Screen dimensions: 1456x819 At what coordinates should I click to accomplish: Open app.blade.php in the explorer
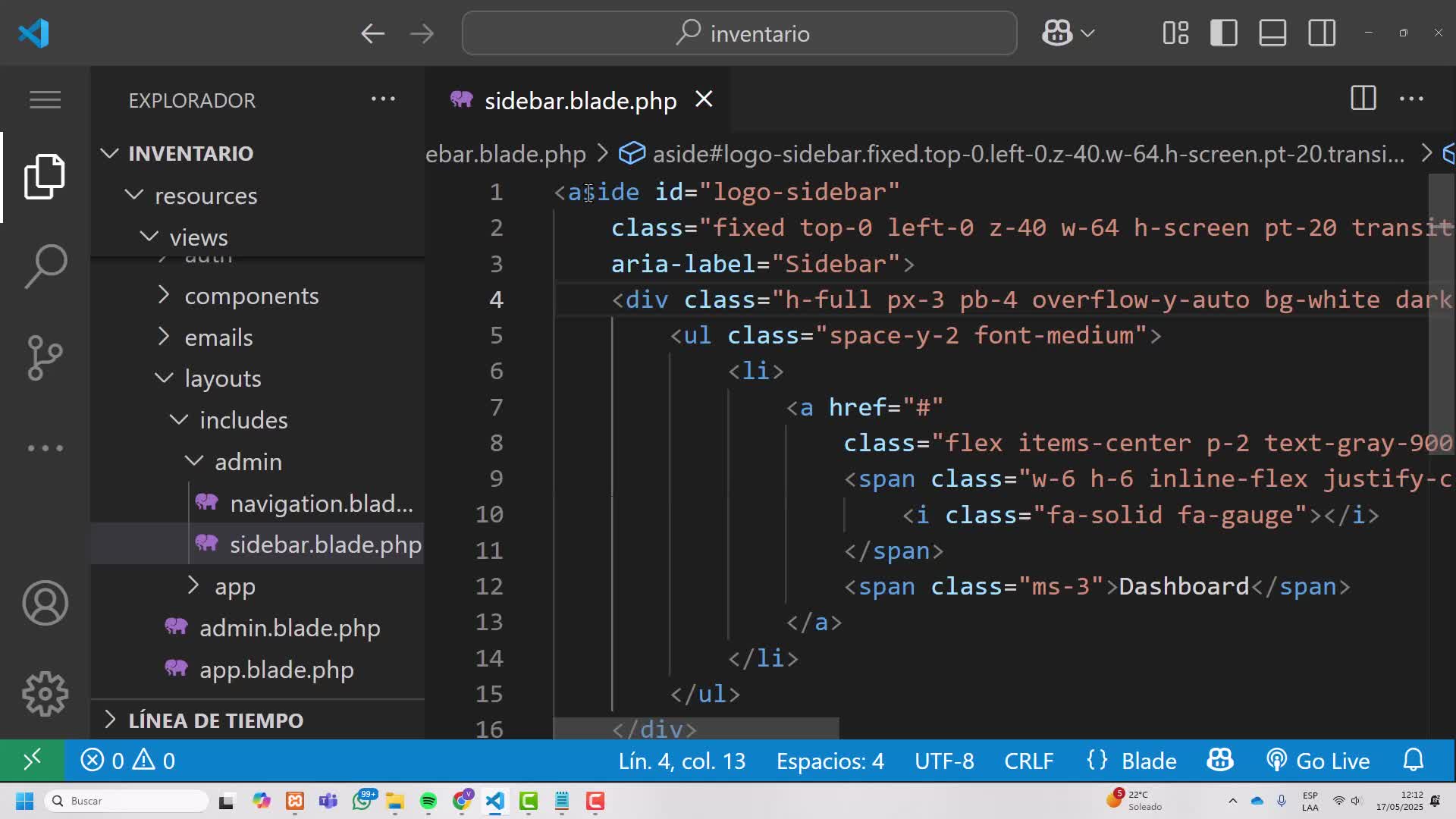(x=276, y=670)
